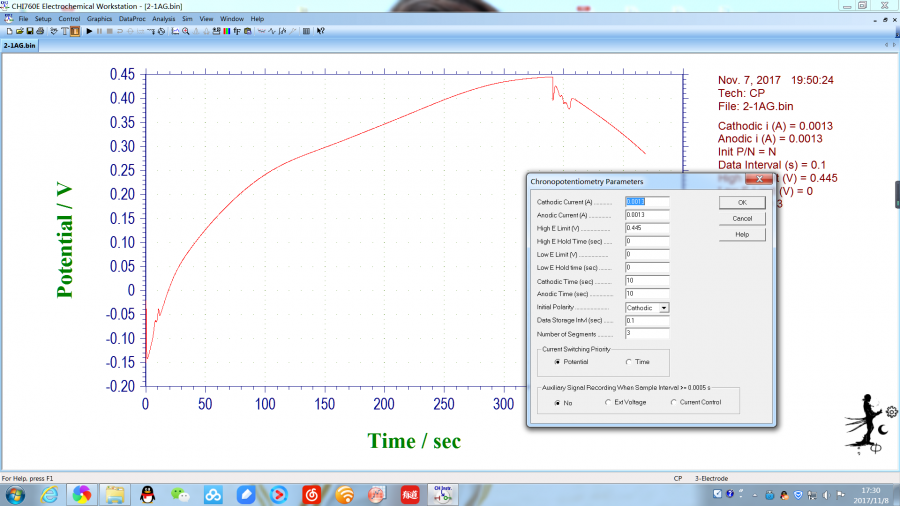Click the Derivative waveform toolbar icon
The image size is (900, 506).
[271, 31]
